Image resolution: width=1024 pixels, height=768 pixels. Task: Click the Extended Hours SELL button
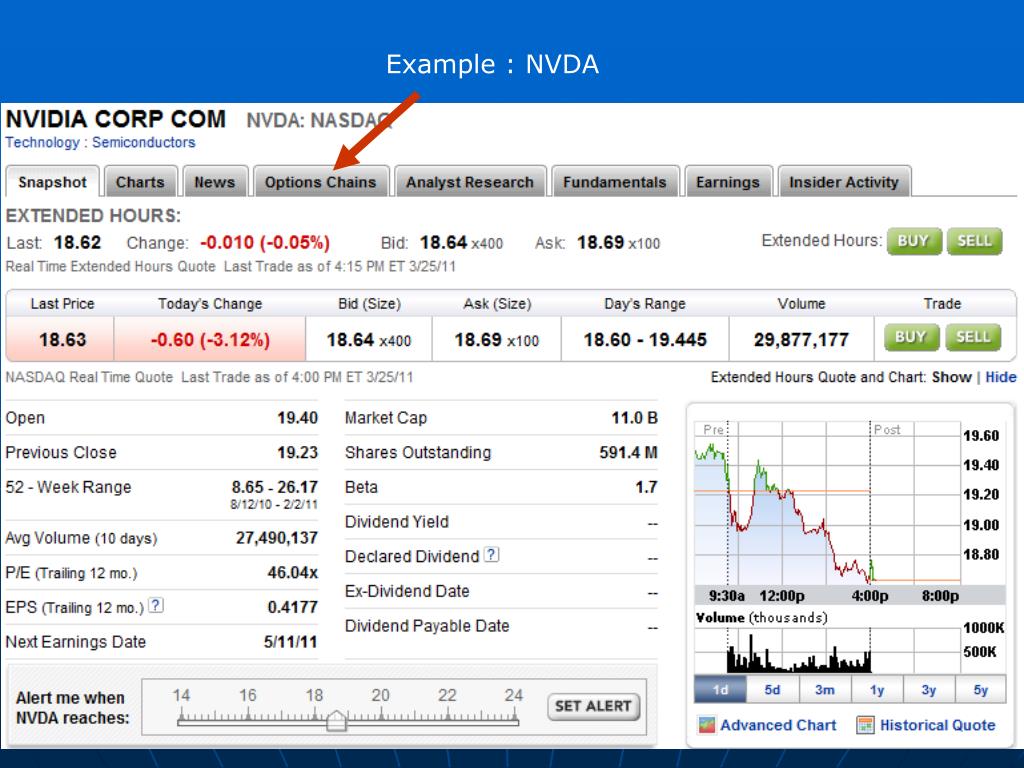[974, 241]
